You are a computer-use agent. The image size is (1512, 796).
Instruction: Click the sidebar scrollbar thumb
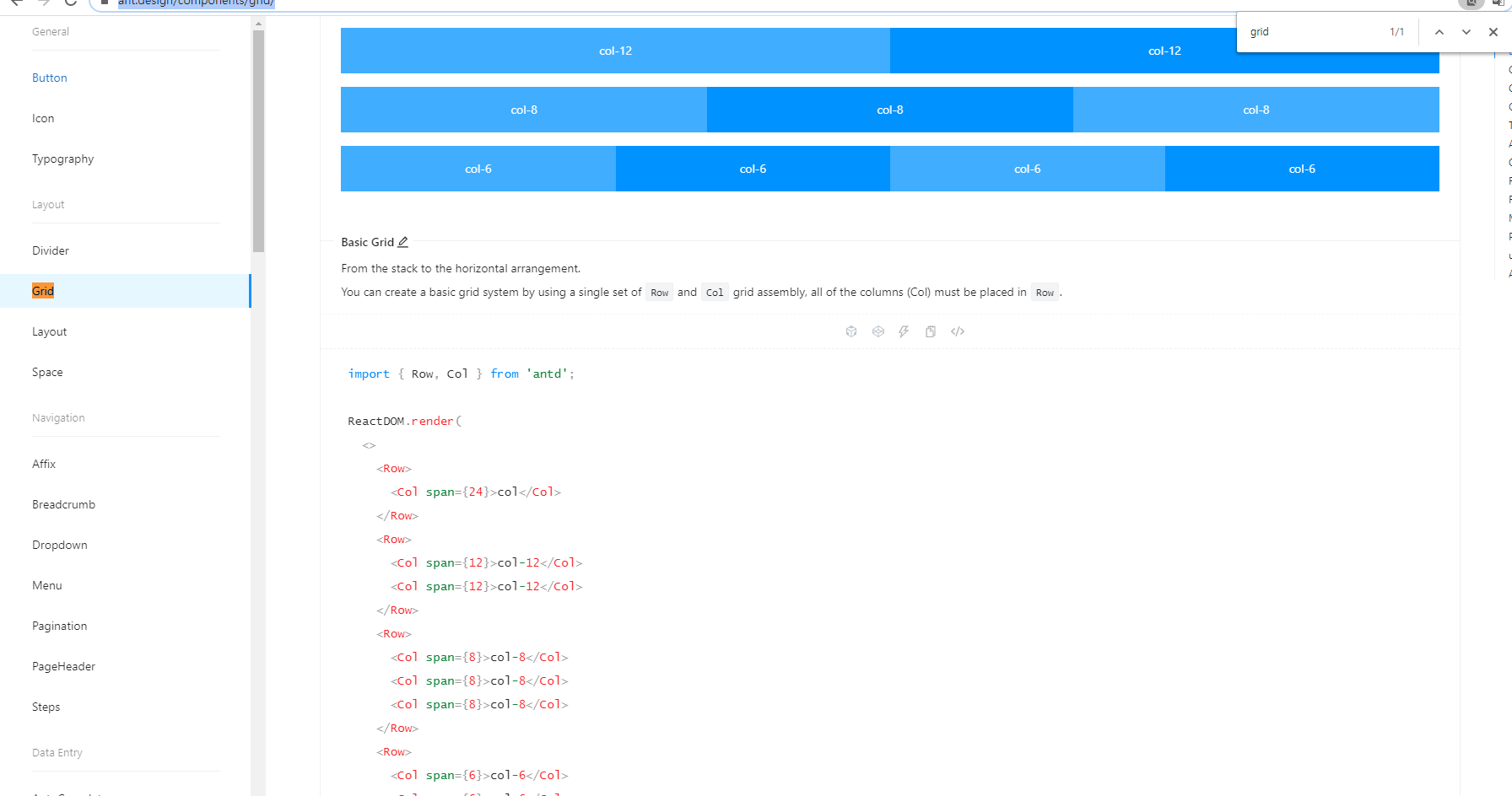tap(258, 141)
